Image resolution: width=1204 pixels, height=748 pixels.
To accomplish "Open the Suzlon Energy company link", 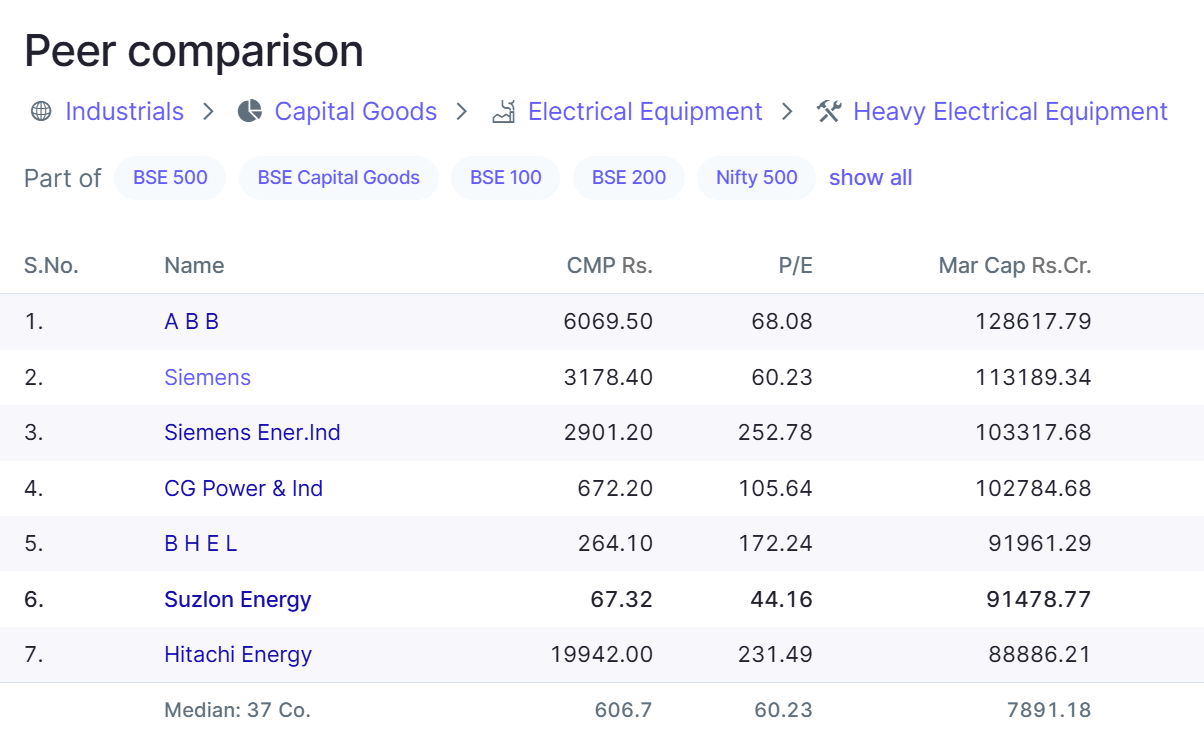I will point(238,600).
